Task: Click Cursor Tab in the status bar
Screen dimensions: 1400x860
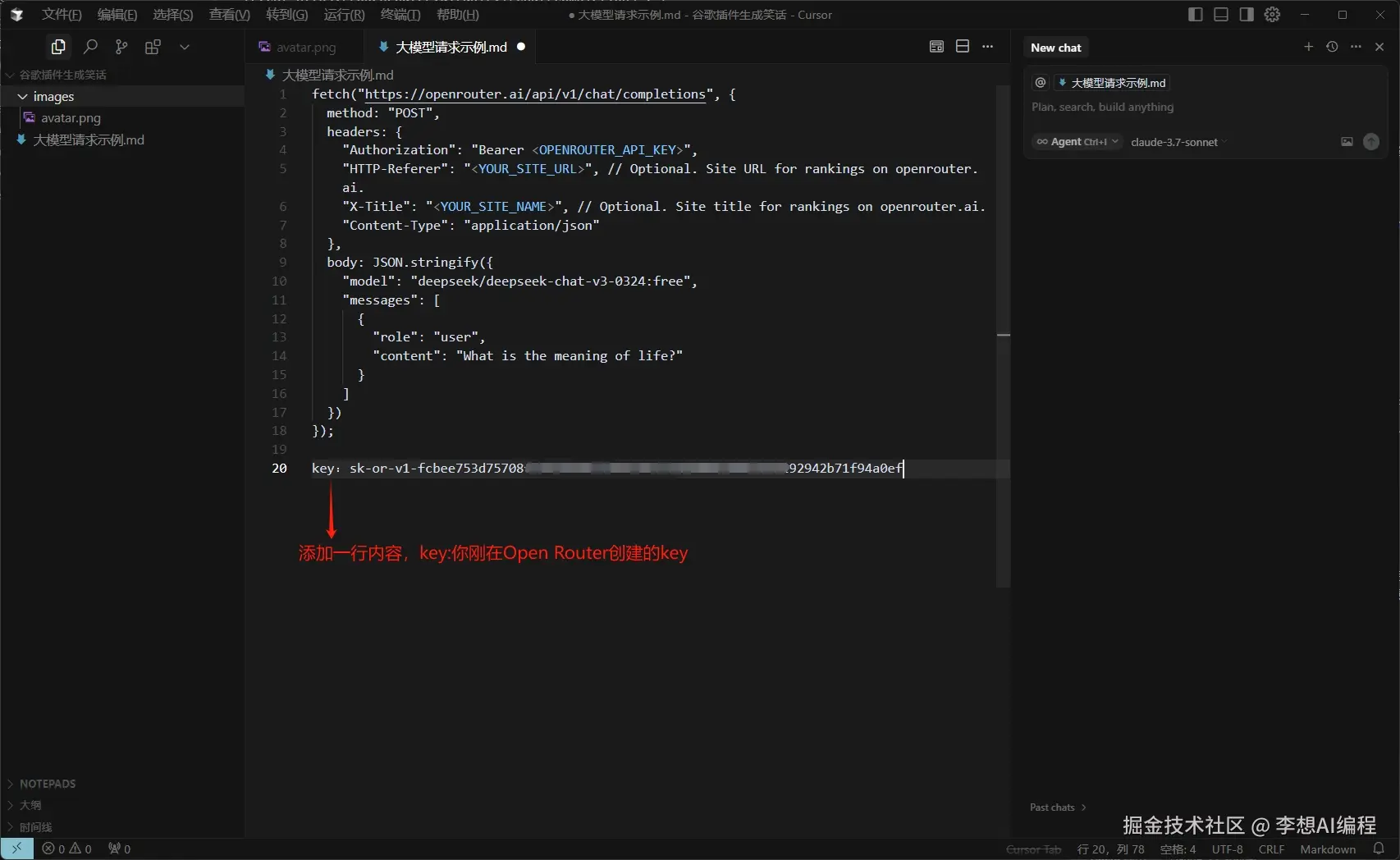Action: 1034,849
